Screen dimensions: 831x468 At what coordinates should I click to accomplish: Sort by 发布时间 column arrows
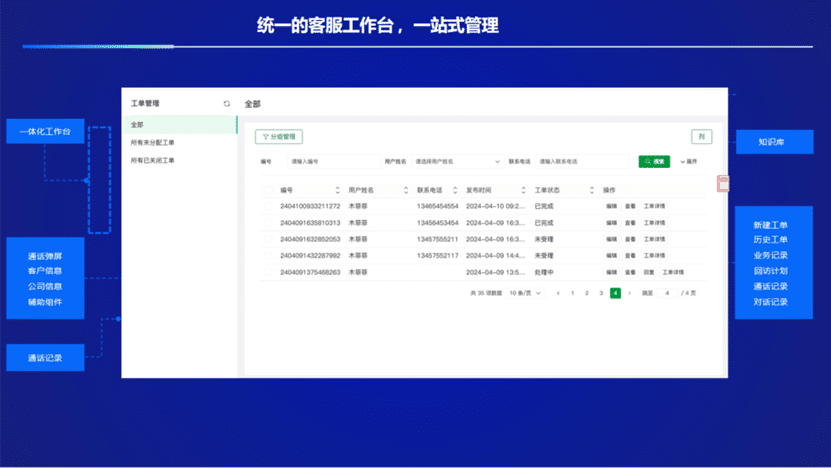point(523,190)
